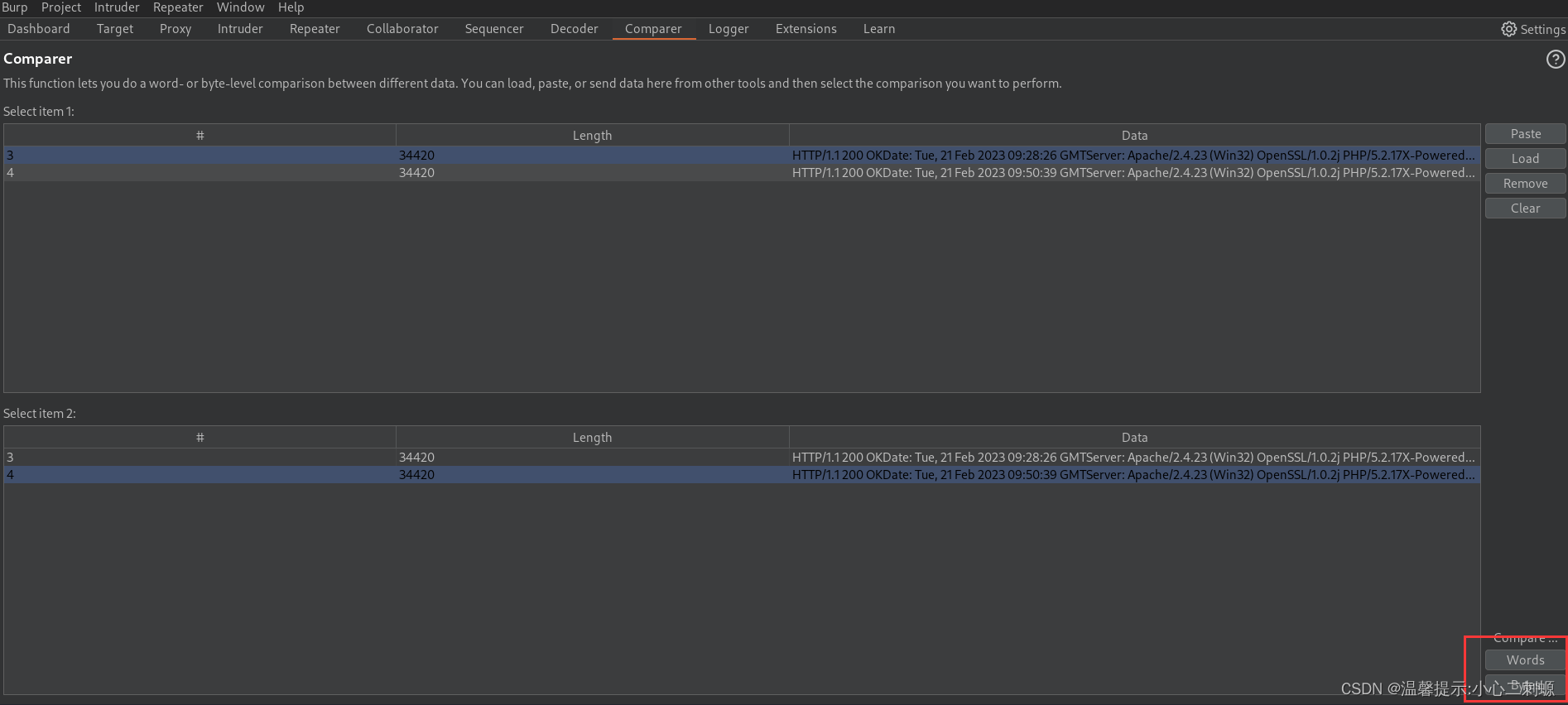Click 09:28:26 data cell in item 2 table

click(1133, 458)
